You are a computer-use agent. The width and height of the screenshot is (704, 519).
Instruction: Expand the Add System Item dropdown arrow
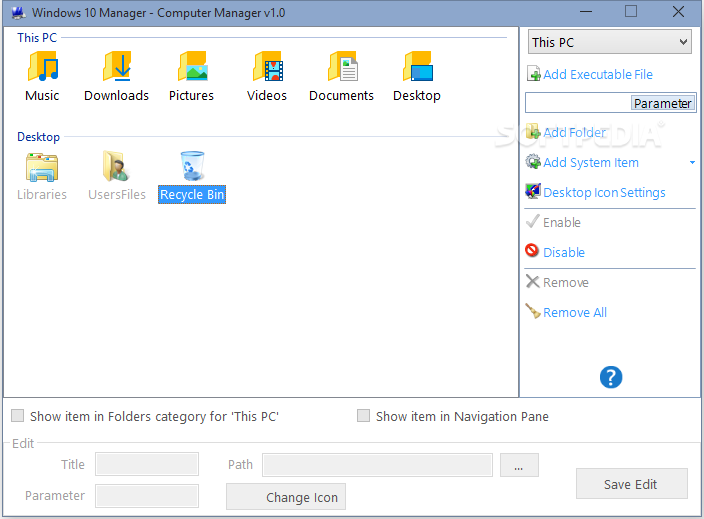pyautogui.click(x=692, y=163)
